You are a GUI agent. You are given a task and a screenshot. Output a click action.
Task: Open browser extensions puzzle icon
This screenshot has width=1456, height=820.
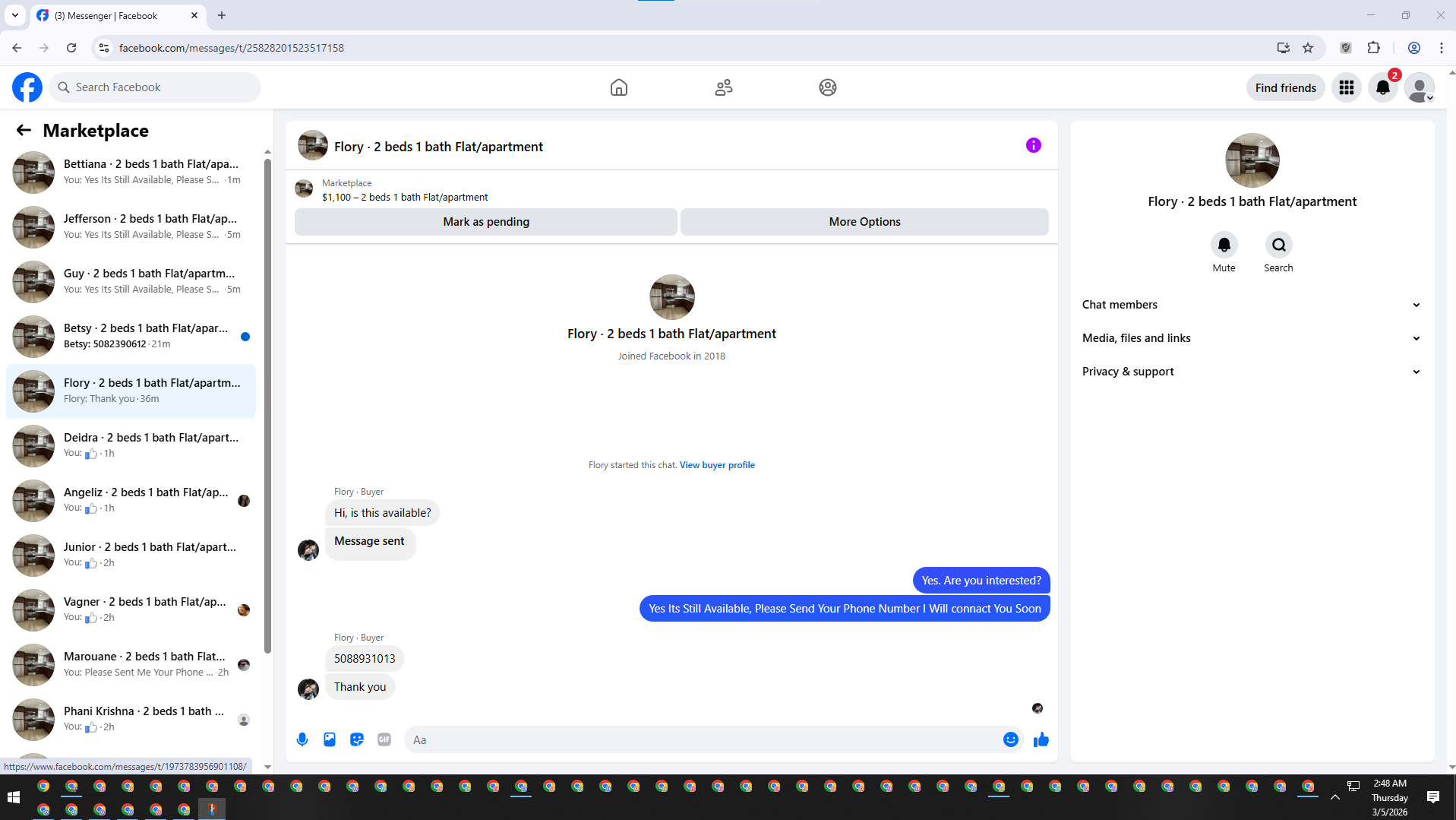tap(1373, 48)
